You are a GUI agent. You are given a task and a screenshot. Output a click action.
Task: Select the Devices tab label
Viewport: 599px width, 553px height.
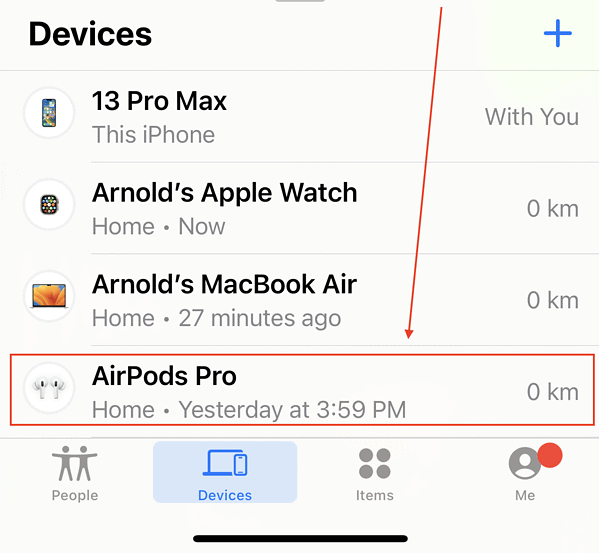pyautogui.click(x=225, y=495)
